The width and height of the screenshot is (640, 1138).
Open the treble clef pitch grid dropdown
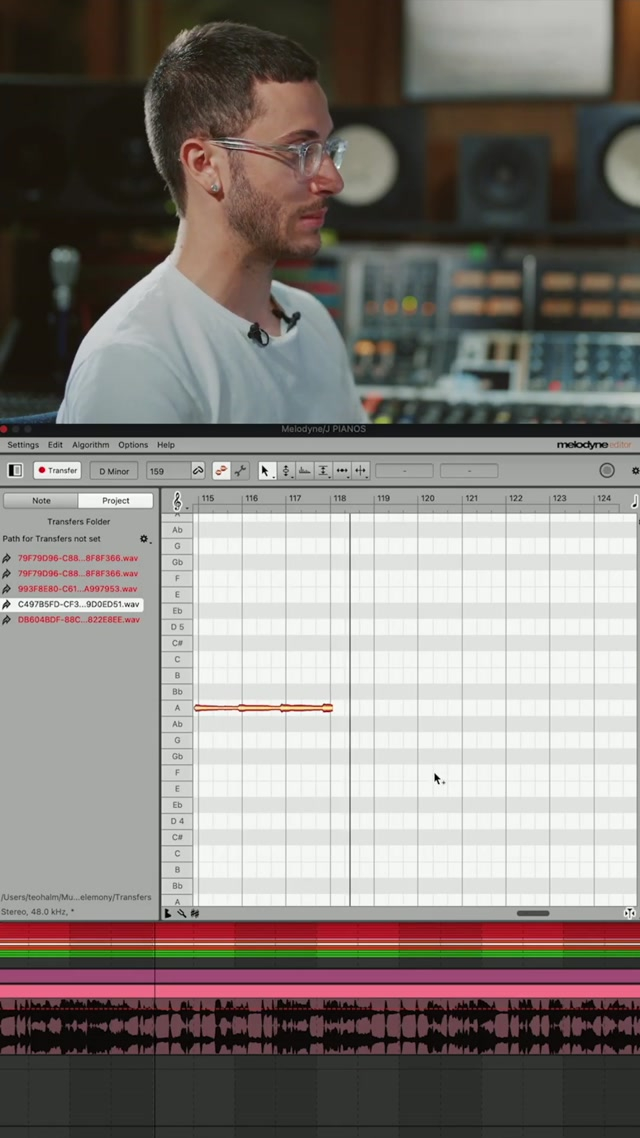pyautogui.click(x=179, y=501)
